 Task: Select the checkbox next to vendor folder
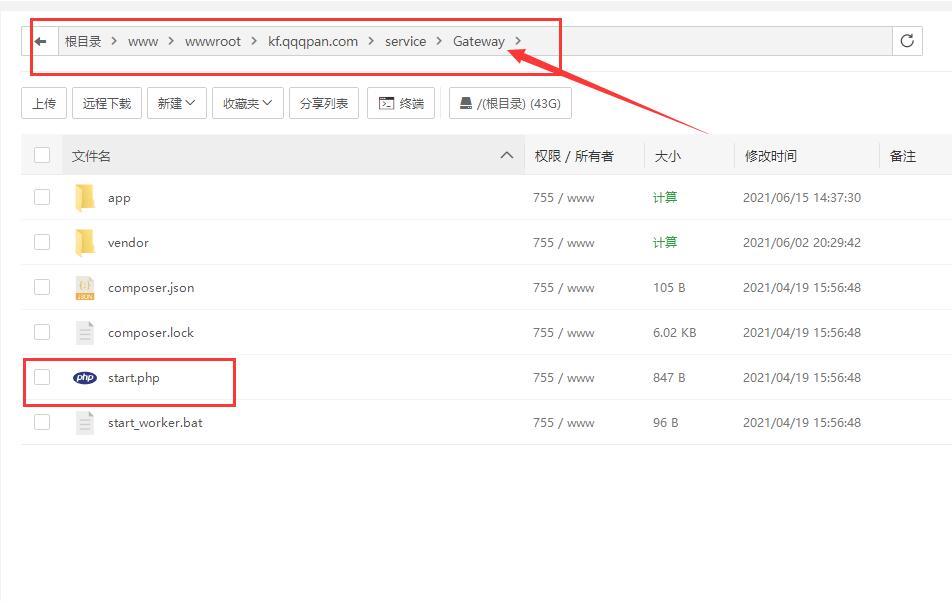tap(42, 242)
